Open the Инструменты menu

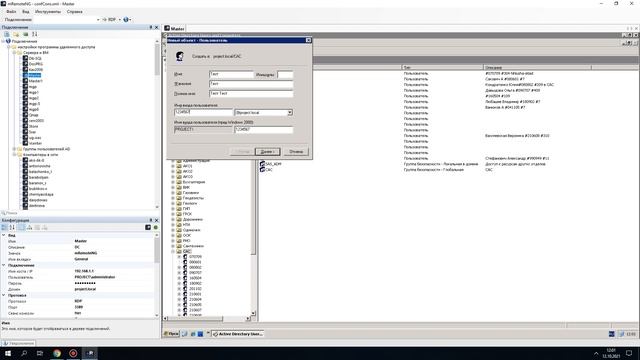click(48, 11)
